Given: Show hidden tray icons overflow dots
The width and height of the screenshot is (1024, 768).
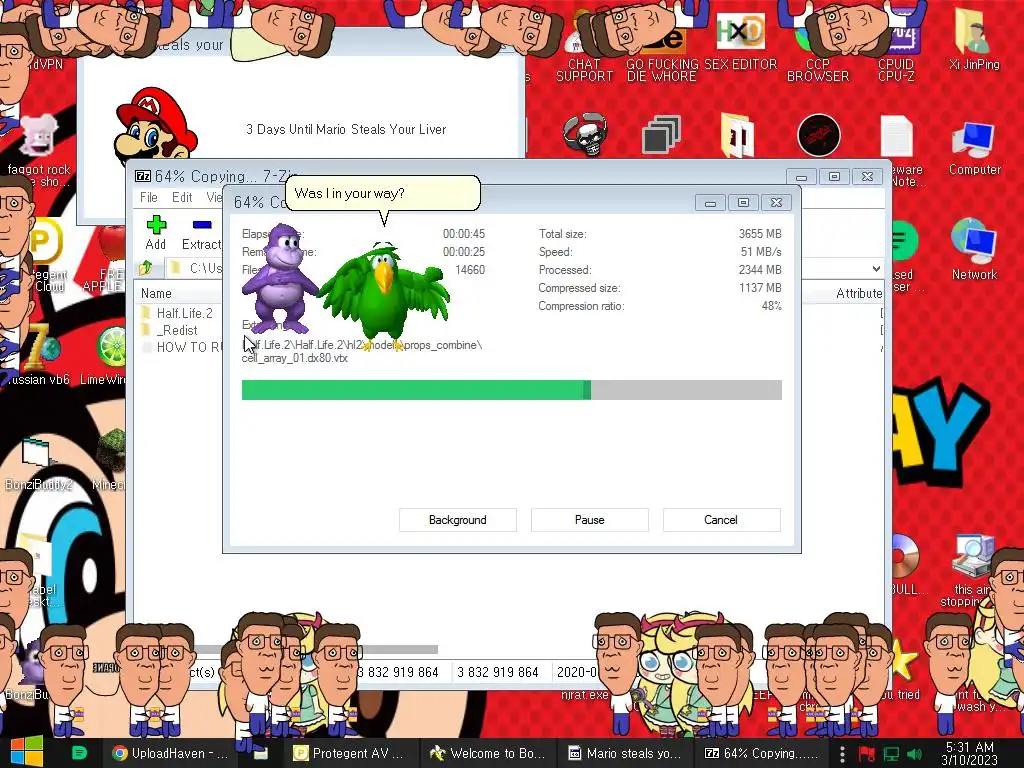Looking at the screenshot, I should coord(842,754).
